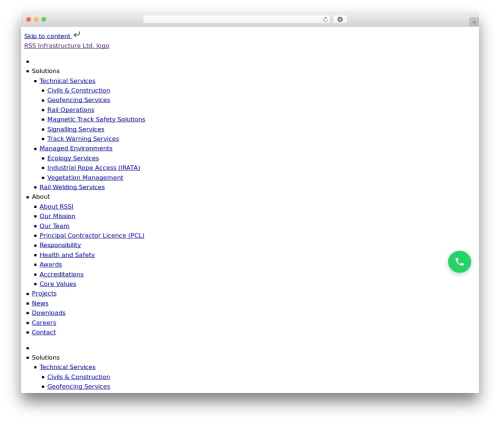Open the Careers menu link

pyautogui.click(x=44, y=322)
